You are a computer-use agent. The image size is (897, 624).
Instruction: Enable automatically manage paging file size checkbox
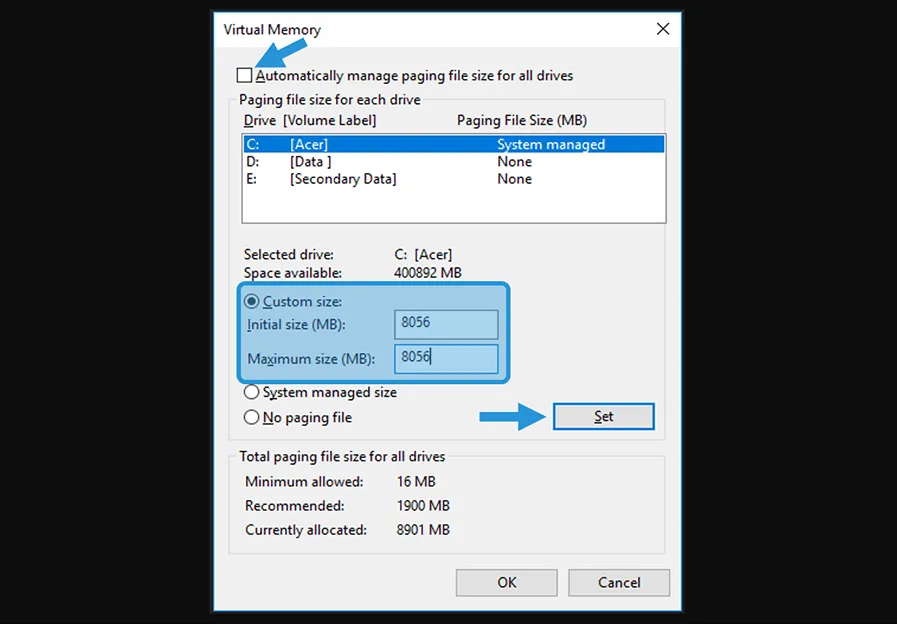click(x=244, y=75)
